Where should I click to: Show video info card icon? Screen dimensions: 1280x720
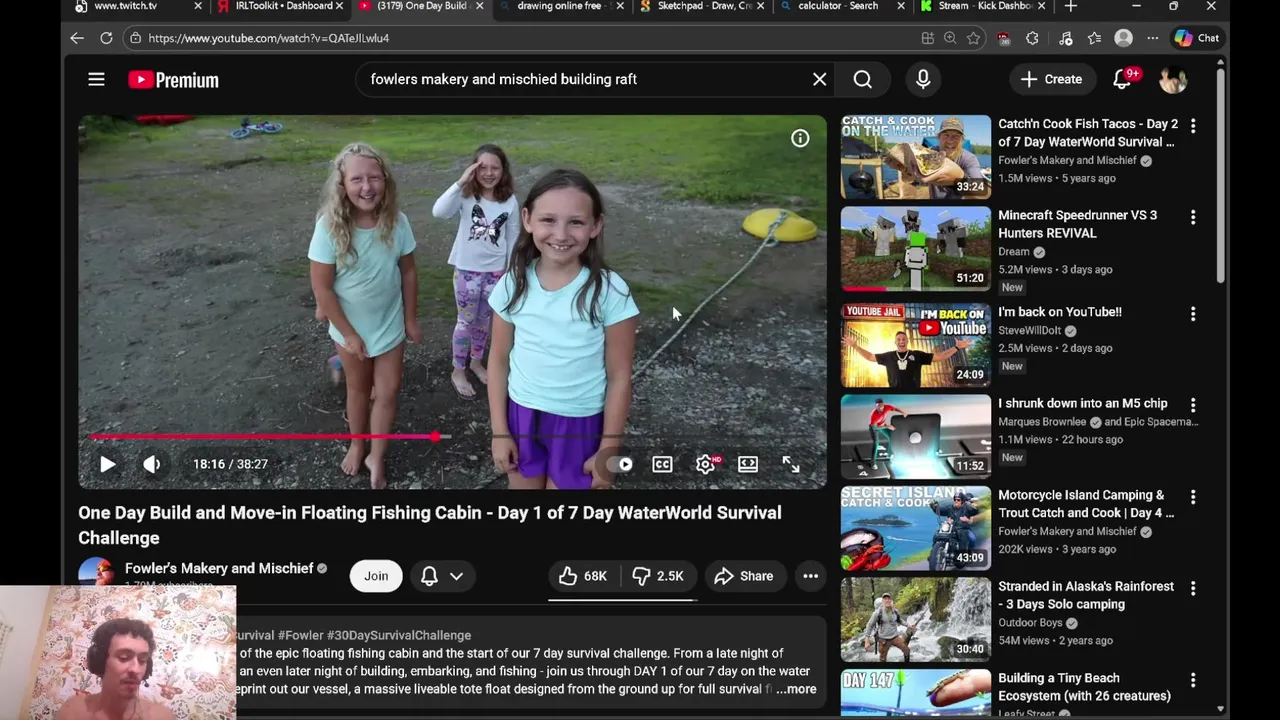(800, 139)
